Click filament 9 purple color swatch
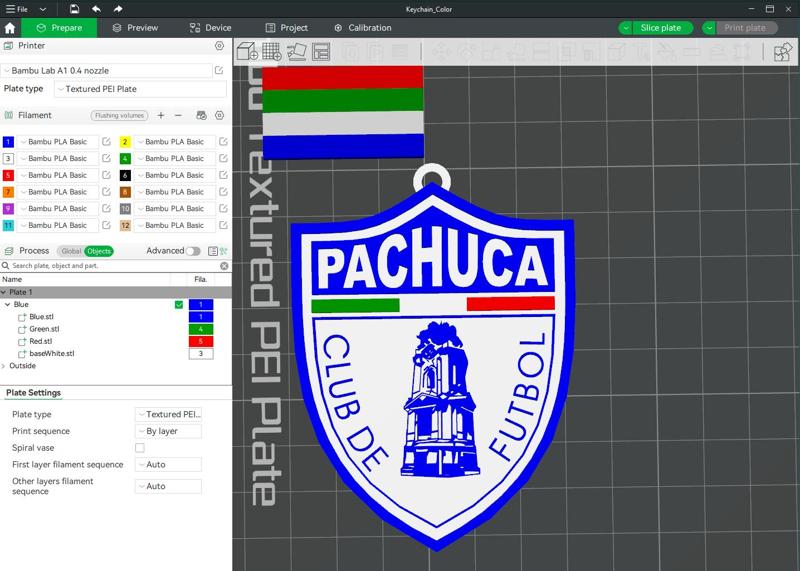Screen dimensions: 800x571 [8, 209]
